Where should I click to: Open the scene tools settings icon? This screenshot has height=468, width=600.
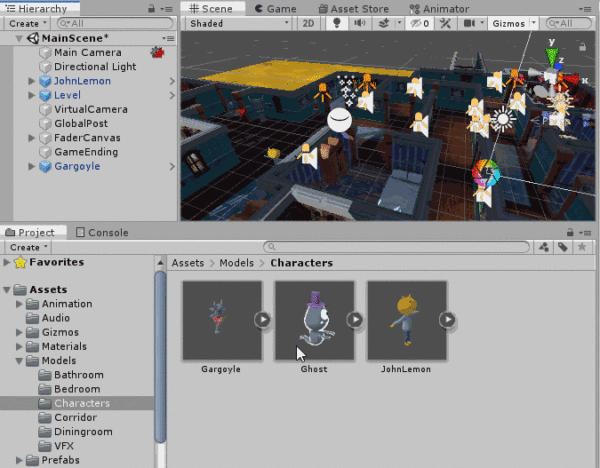point(445,23)
